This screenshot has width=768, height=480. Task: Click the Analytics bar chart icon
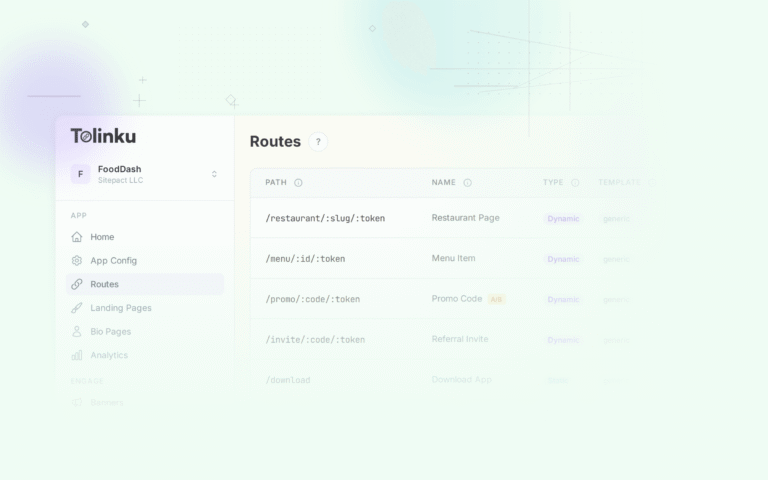77,355
